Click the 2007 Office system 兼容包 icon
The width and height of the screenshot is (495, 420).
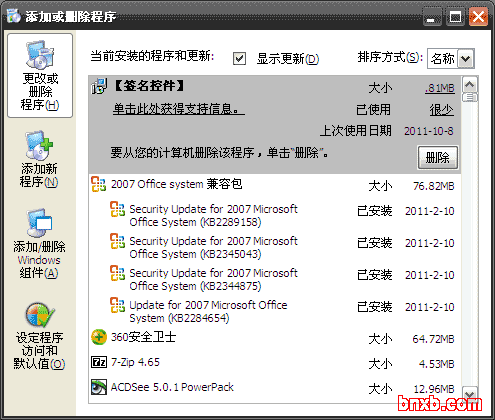click(x=99, y=184)
